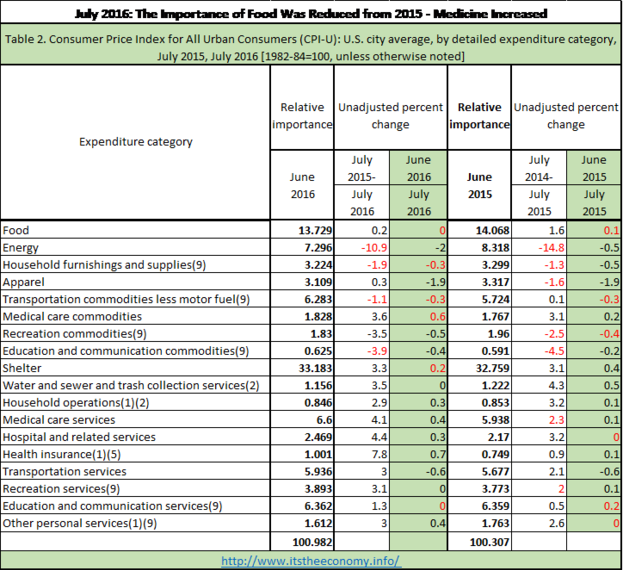The image size is (623, 570).
Task: Click the 'July 2016: The Importance of Food' heading
Action: [311, 14]
